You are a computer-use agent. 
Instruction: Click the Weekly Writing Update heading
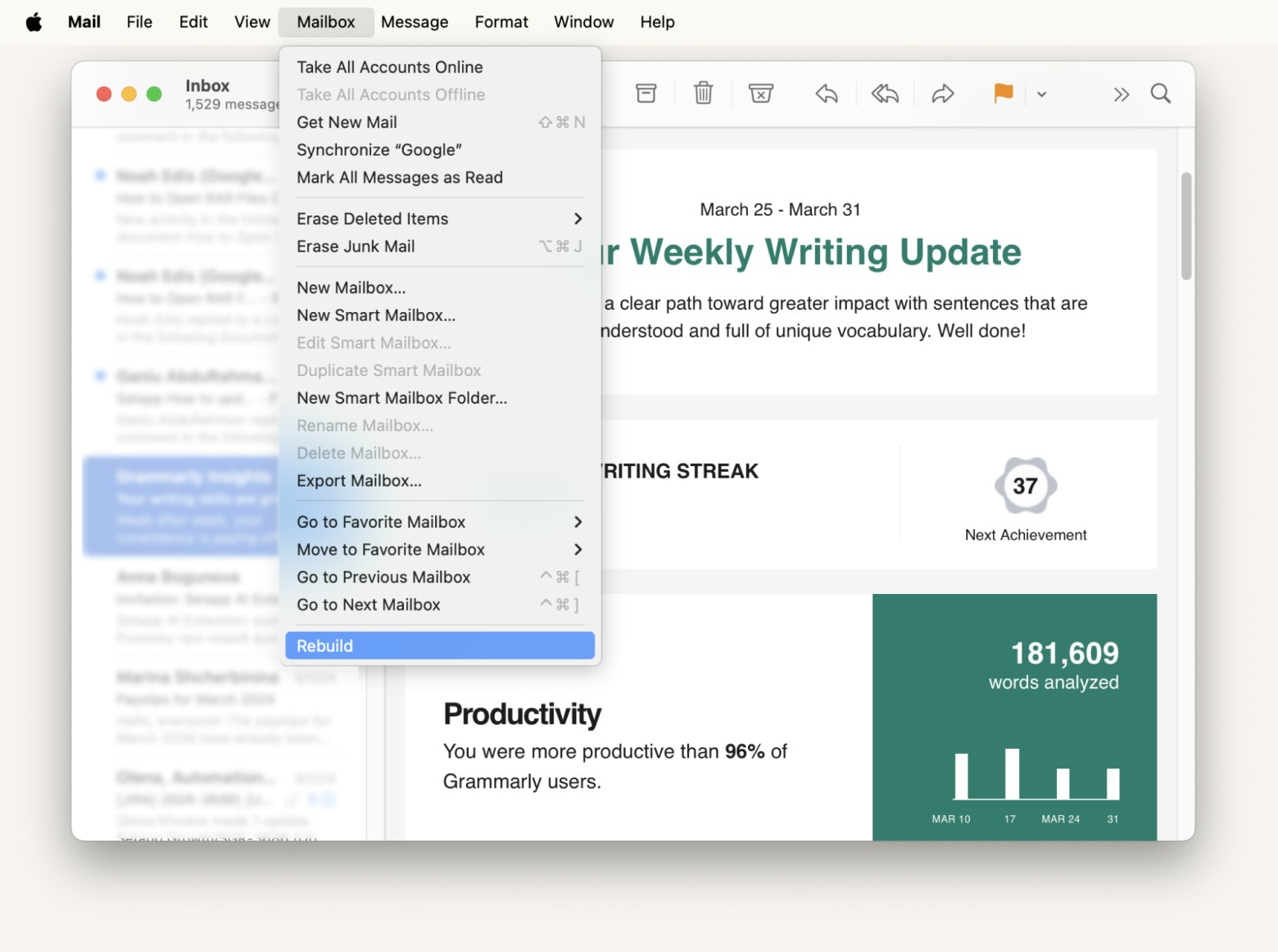point(812,252)
